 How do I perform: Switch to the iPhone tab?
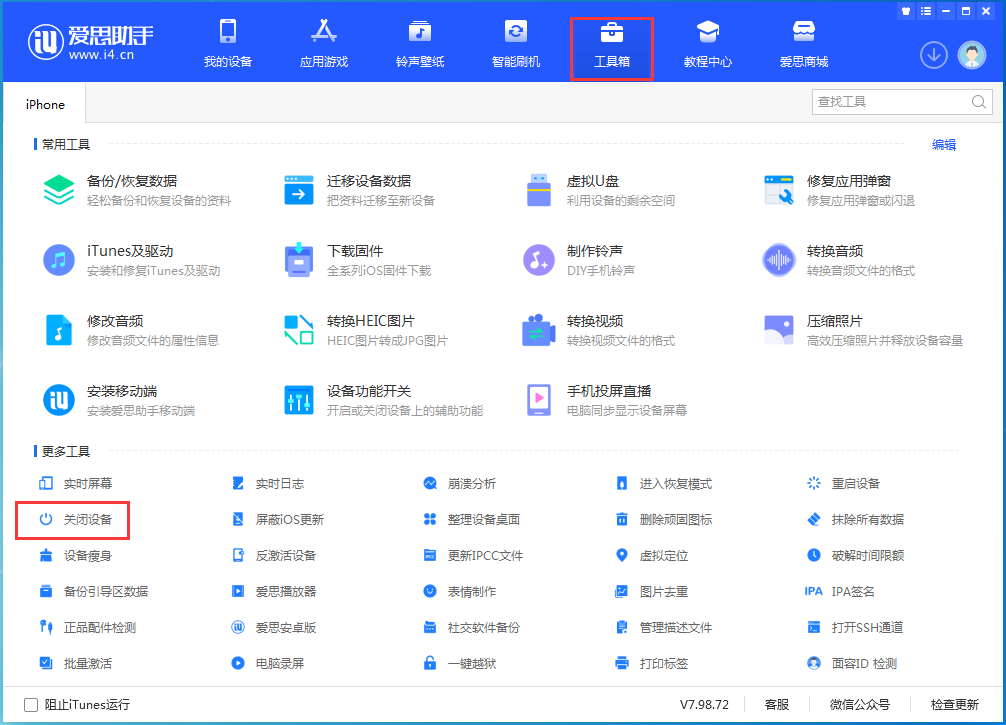coord(45,103)
